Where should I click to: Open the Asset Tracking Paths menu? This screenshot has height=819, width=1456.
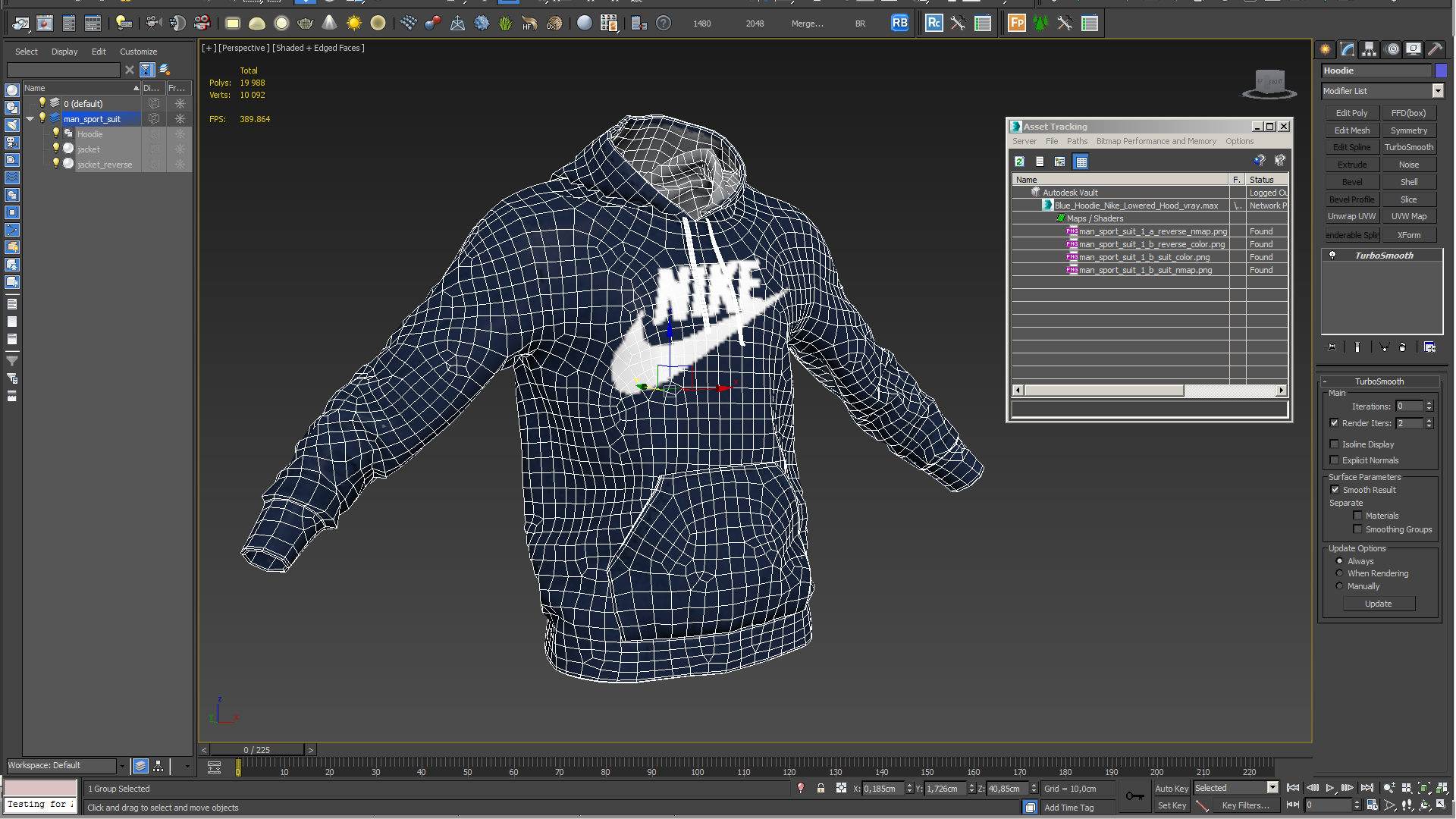[1077, 141]
